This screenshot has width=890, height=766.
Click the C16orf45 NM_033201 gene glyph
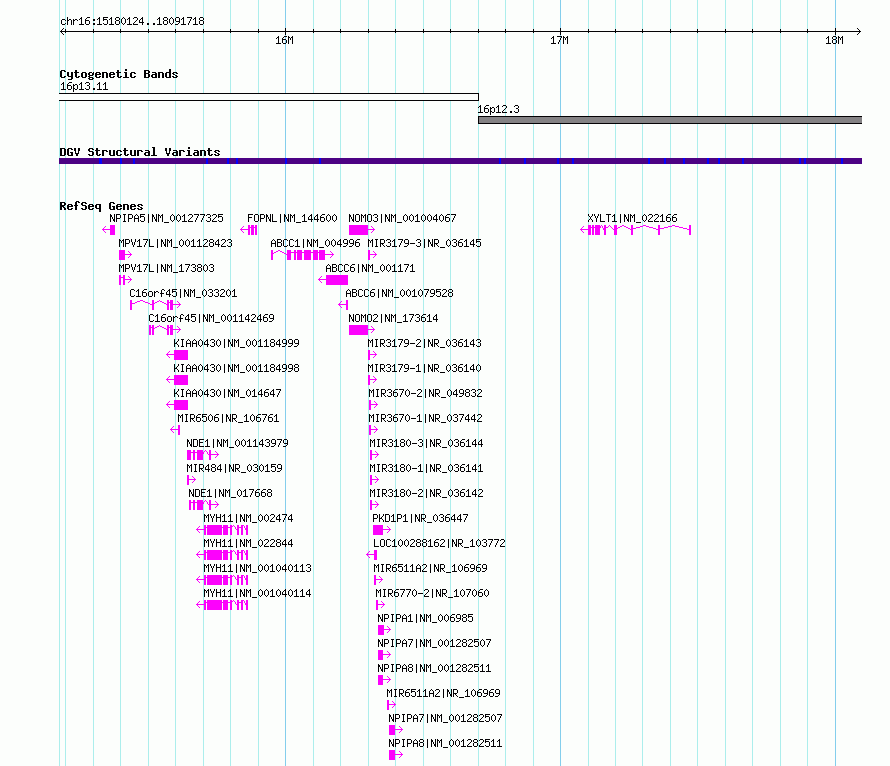[155, 305]
